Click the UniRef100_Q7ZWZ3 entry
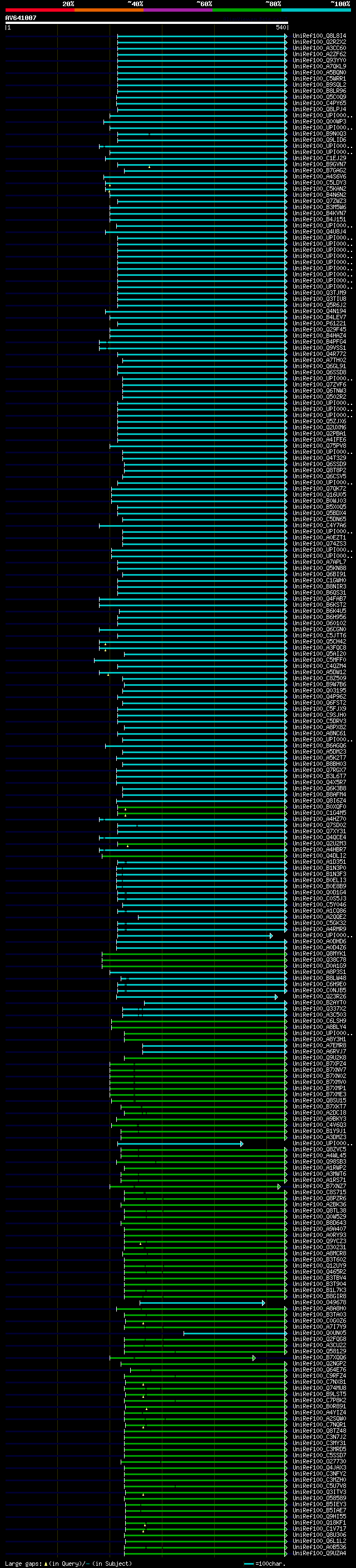The image size is (356, 1568). point(319,201)
